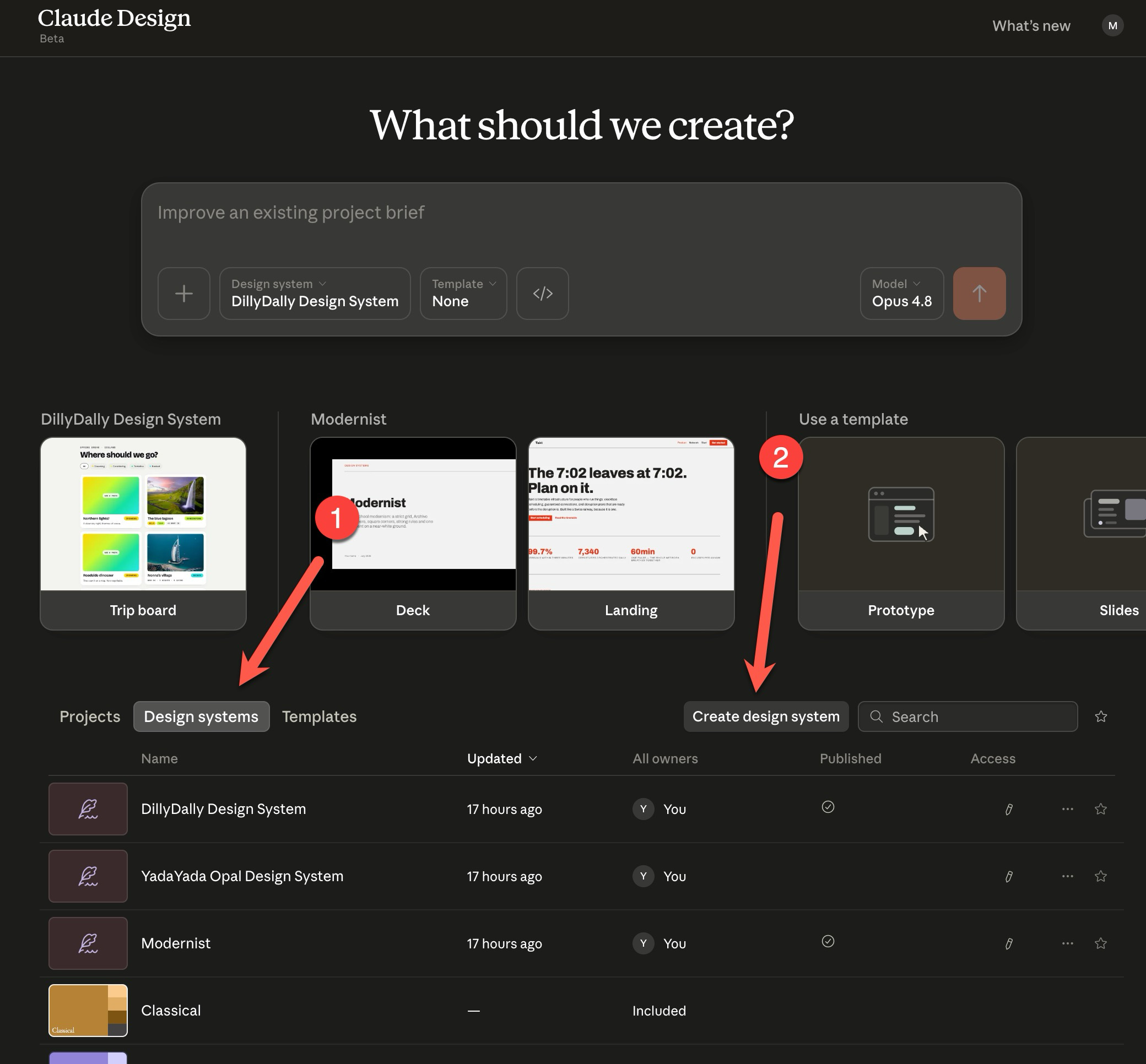Open the What's new link
The height and width of the screenshot is (1064, 1146).
(x=1031, y=26)
